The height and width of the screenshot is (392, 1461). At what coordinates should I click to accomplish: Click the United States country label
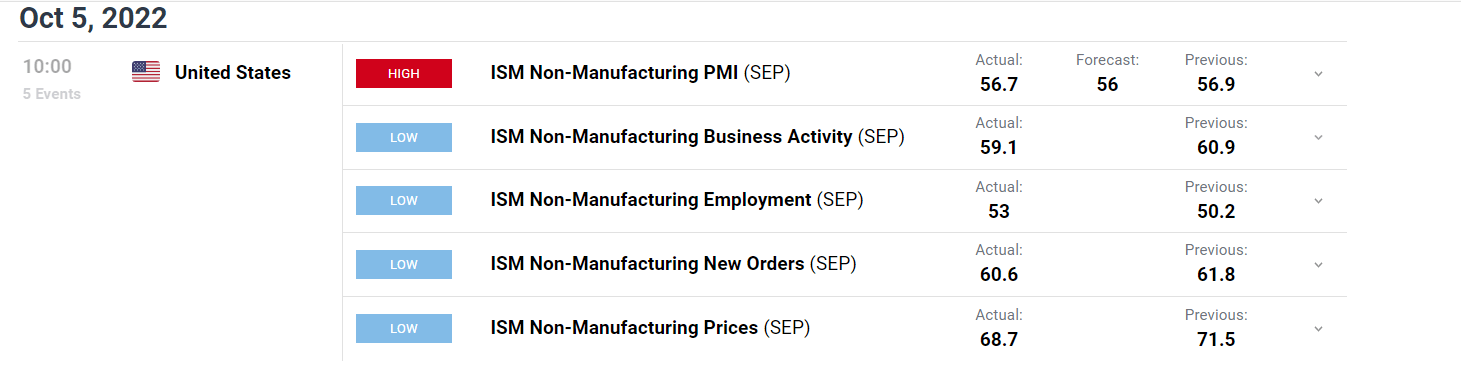(x=233, y=72)
